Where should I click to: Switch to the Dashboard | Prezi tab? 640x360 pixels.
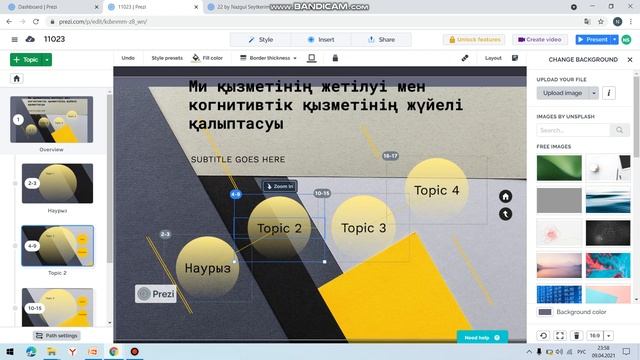(52, 7)
